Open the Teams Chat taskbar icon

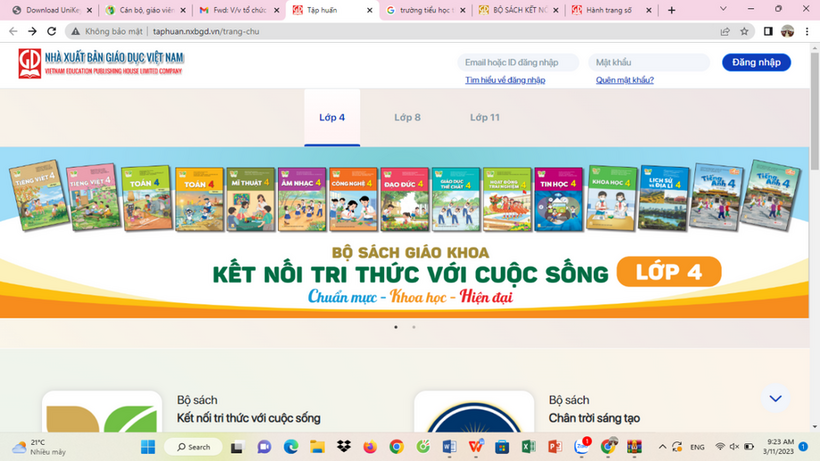coord(264,447)
